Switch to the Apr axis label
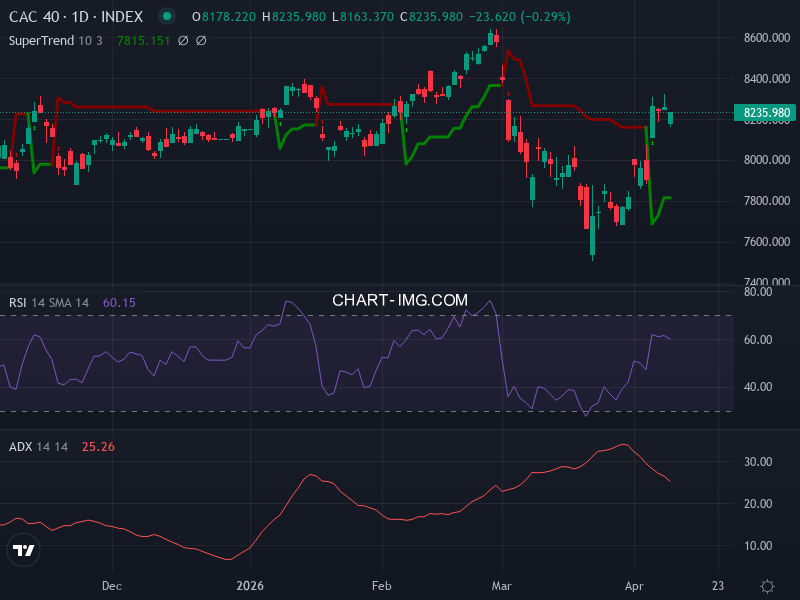 click(x=634, y=586)
